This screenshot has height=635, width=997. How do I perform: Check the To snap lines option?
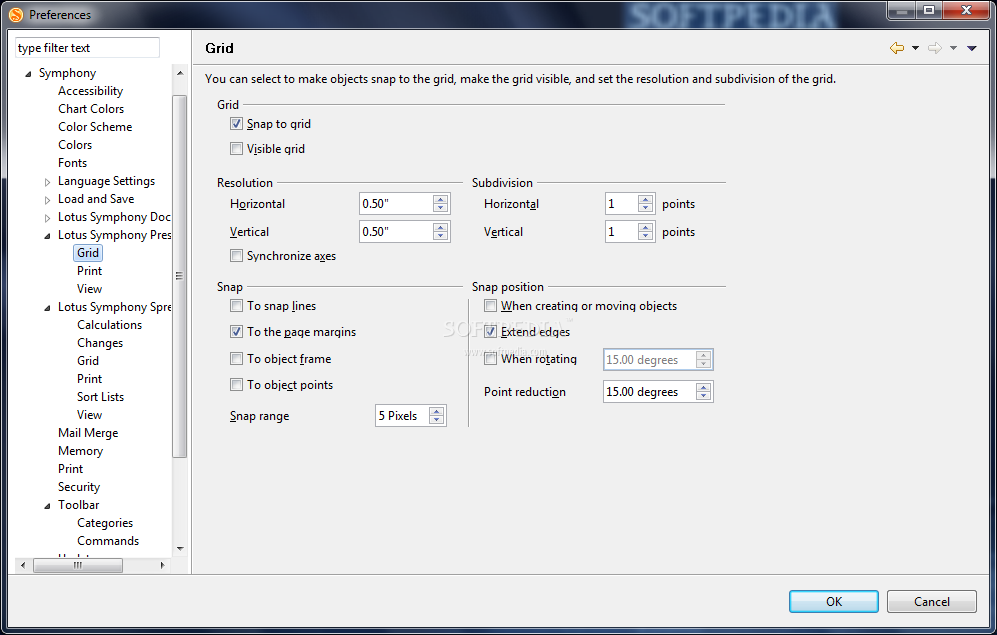coord(237,306)
